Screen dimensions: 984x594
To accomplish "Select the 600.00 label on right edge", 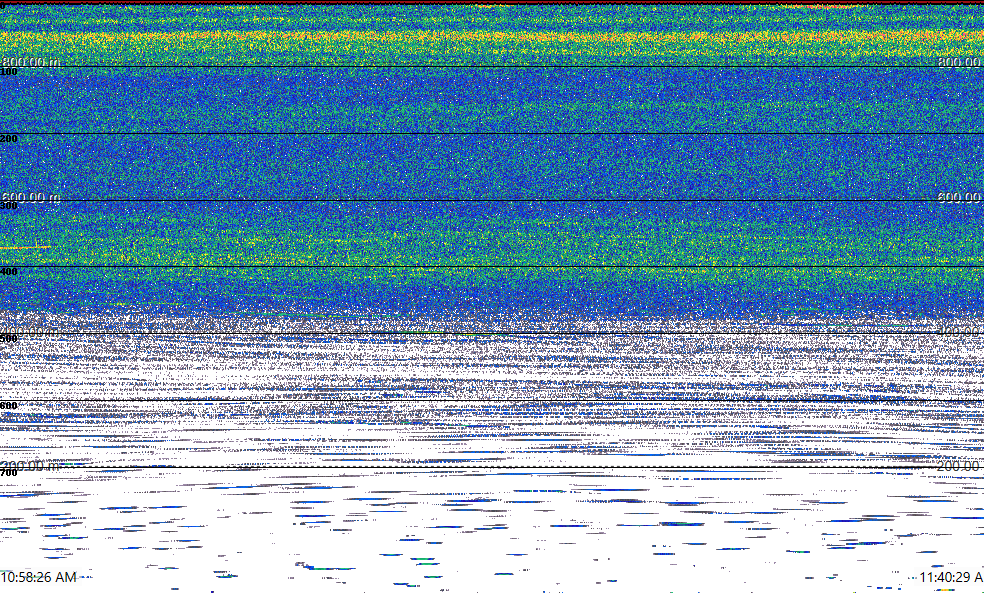I will point(960,197).
